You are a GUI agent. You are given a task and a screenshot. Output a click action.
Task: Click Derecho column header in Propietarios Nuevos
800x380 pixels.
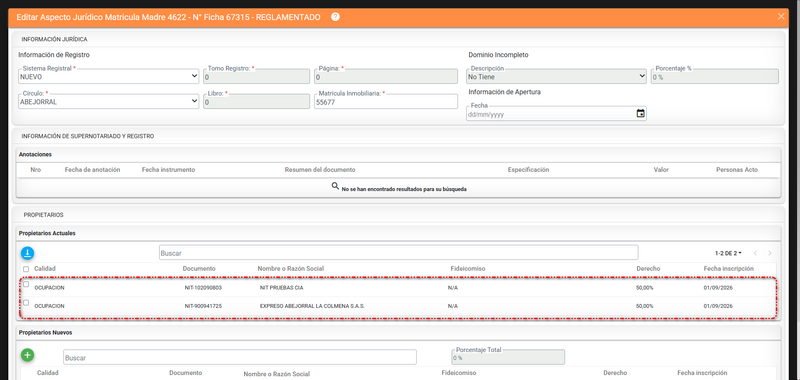pos(615,373)
